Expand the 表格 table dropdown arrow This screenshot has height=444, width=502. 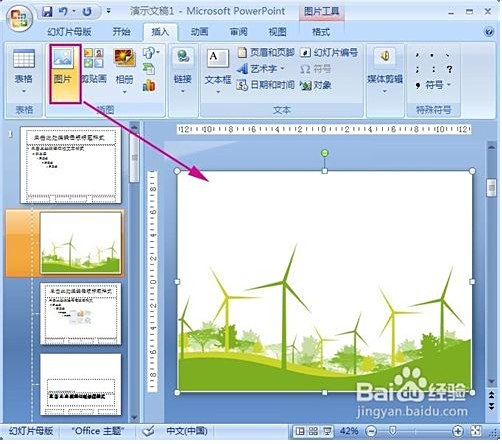click(23, 91)
